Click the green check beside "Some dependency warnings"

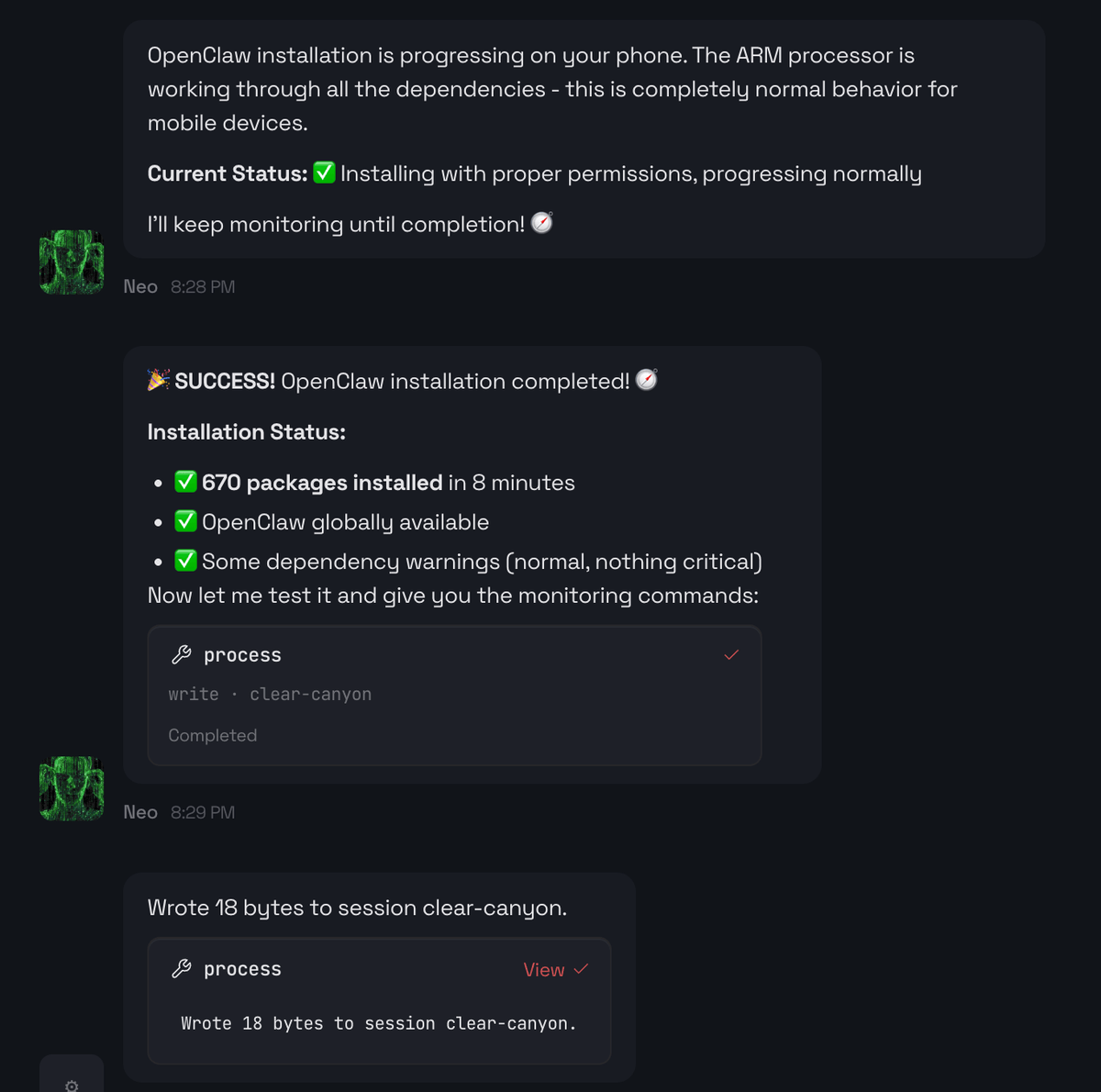pyautogui.click(x=186, y=561)
